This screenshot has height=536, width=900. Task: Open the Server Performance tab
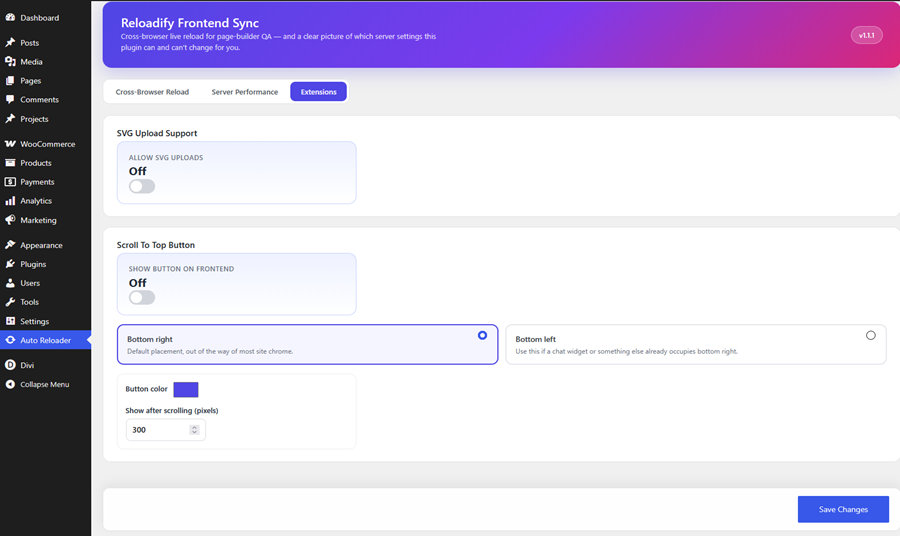pyautogui.click(x=245, y=92)
